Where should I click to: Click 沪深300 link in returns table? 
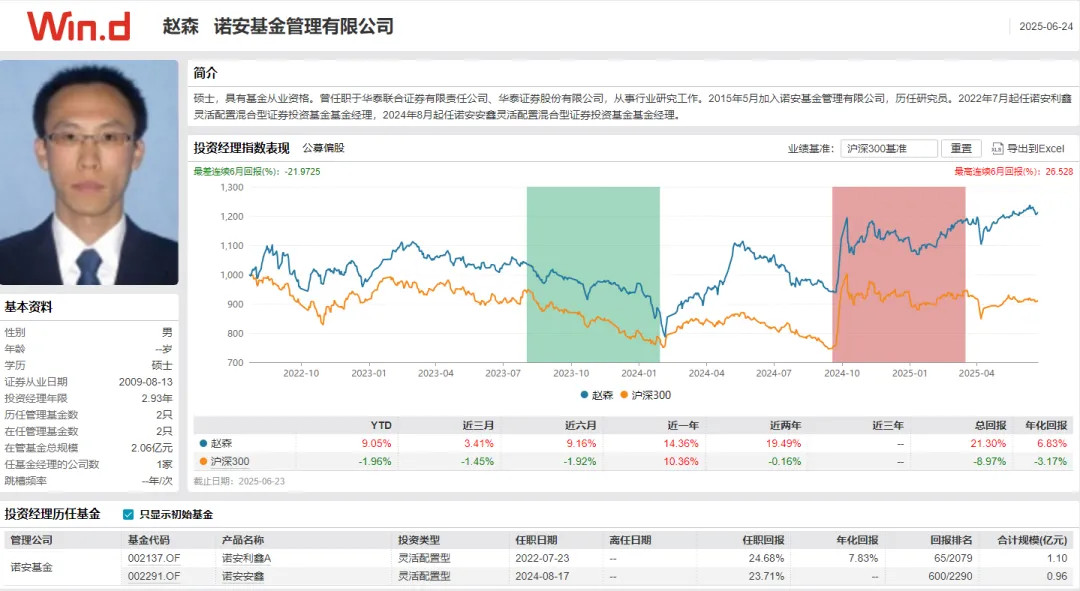coord(230,462)
